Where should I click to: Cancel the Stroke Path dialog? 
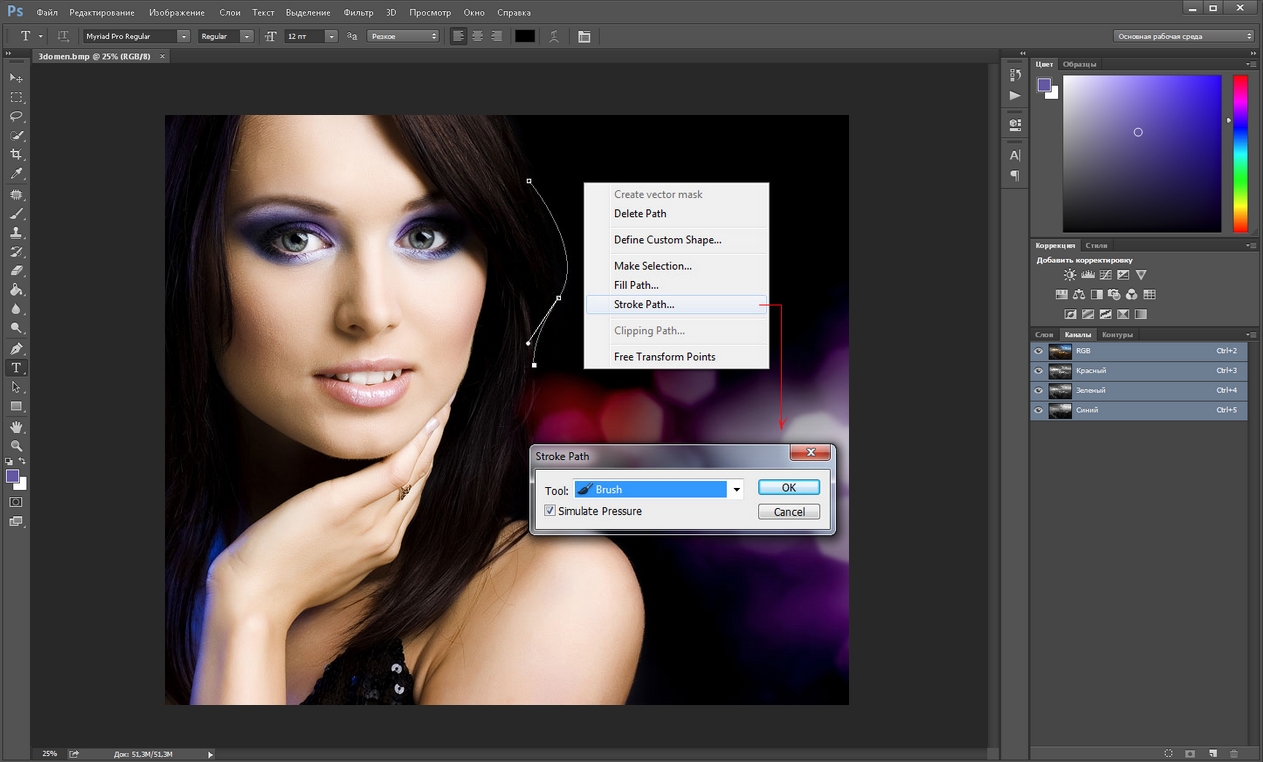tap(788, 512)
